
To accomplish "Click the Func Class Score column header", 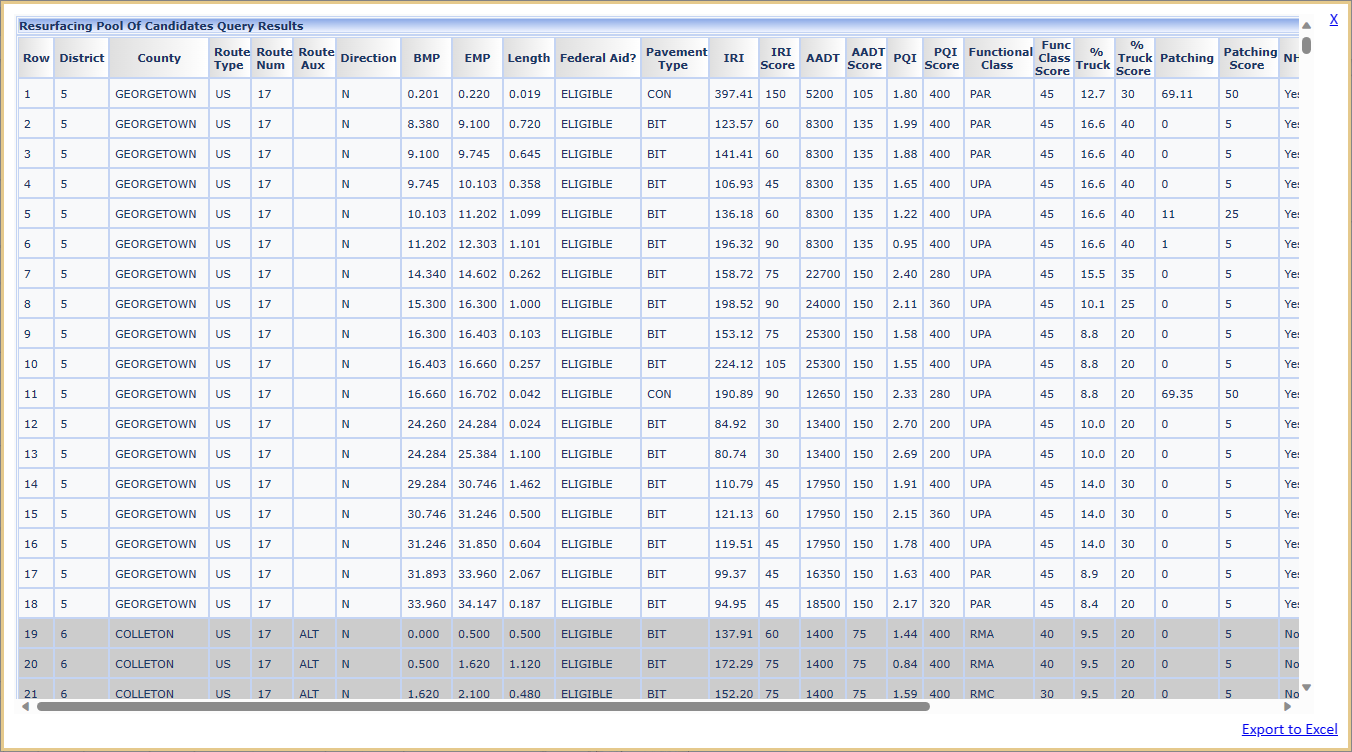I will point(1054,58).
